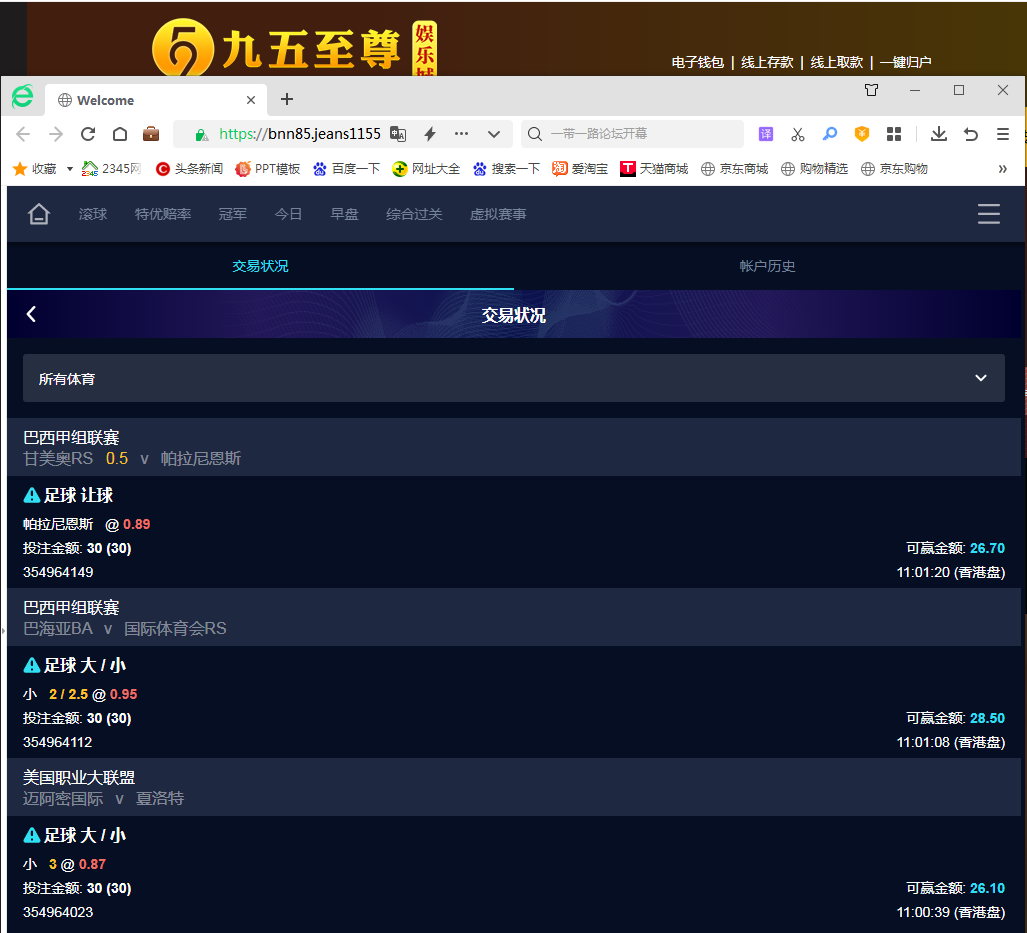Open the address bar dropdown chevron
This screenshot has height=933, width=1027.
[494, 134]
